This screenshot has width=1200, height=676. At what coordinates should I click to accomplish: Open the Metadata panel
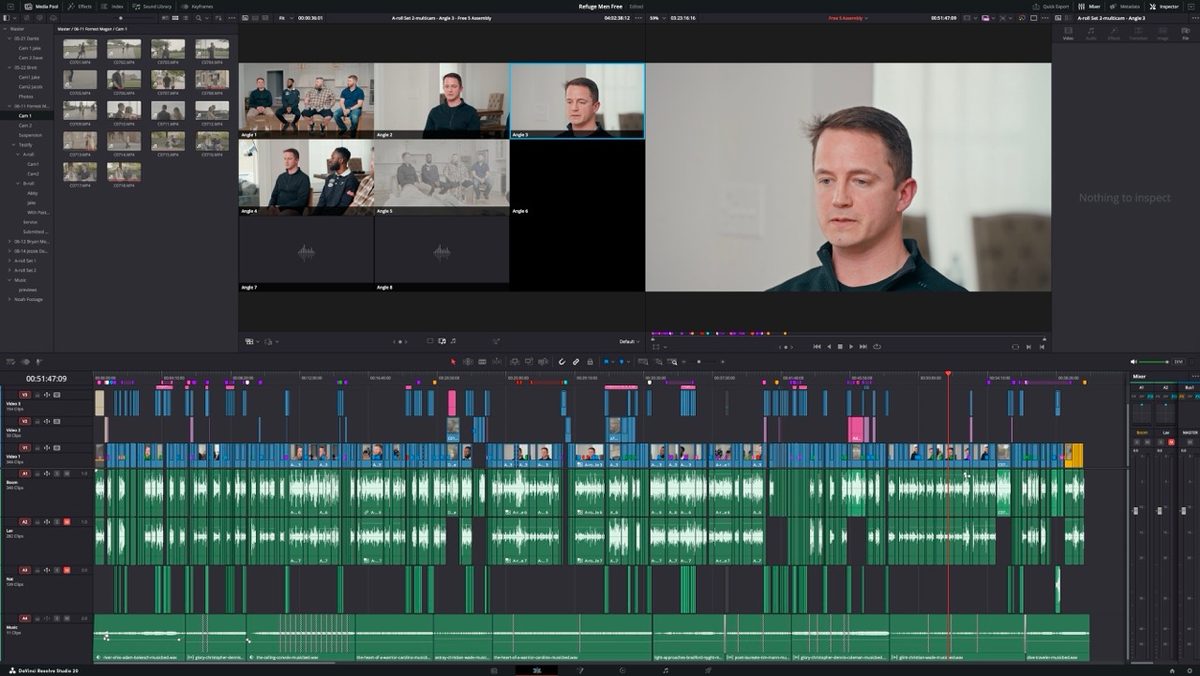(x=1126, y=6)
